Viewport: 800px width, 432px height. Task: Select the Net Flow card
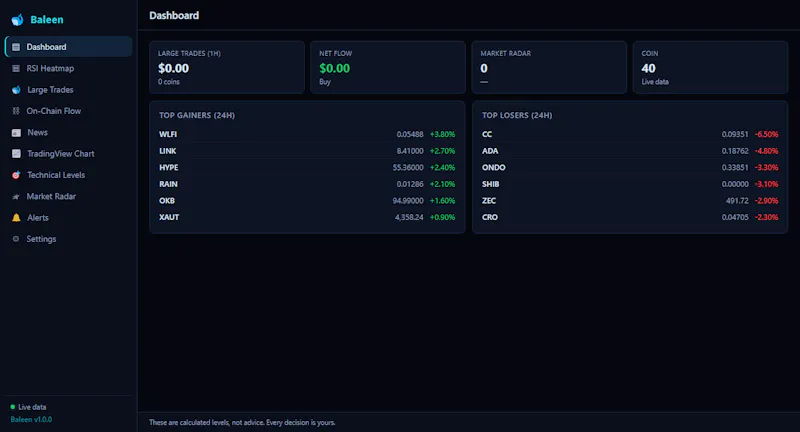(x=388, y=67)
